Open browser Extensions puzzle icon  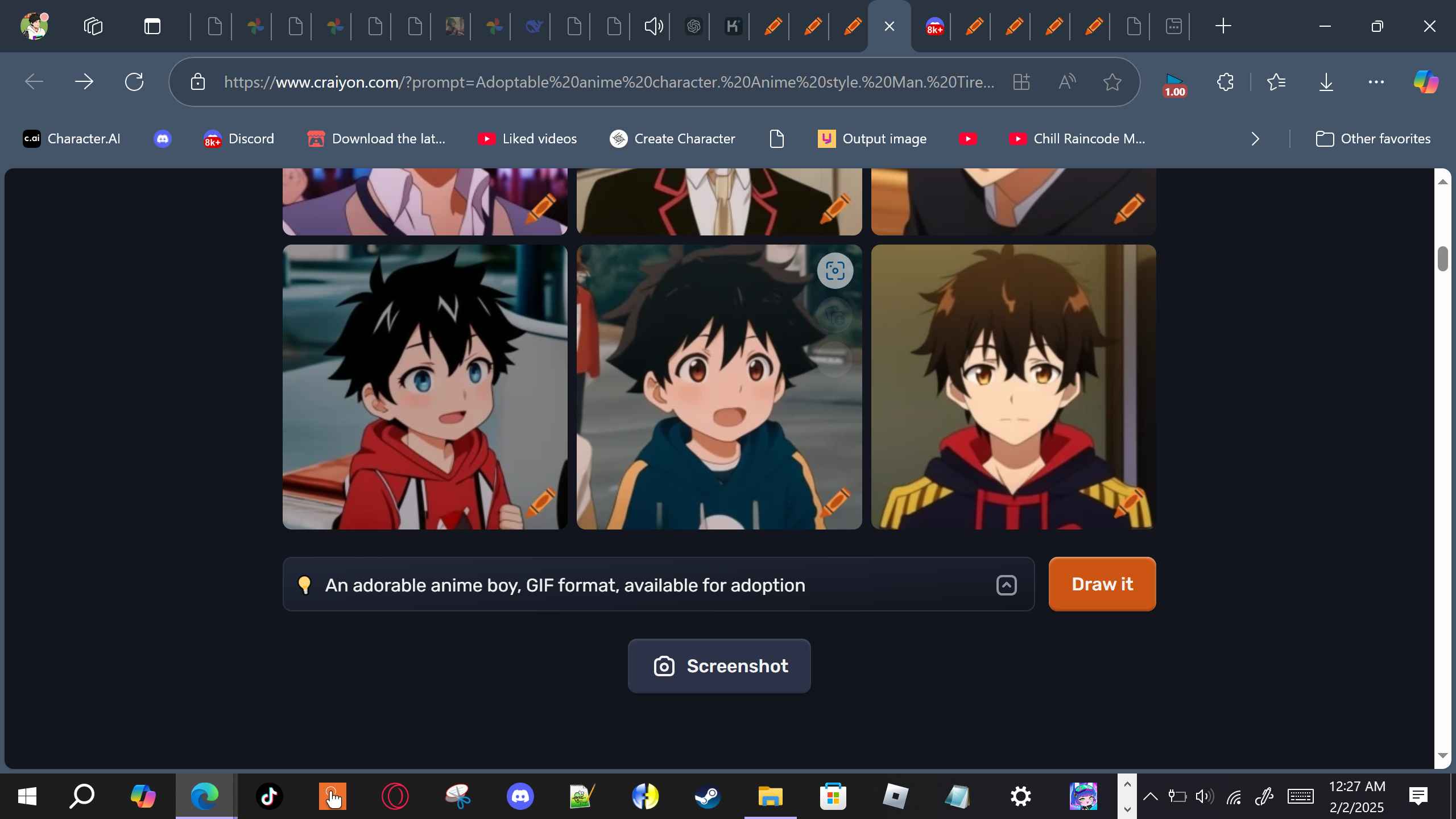point(1225,82)
